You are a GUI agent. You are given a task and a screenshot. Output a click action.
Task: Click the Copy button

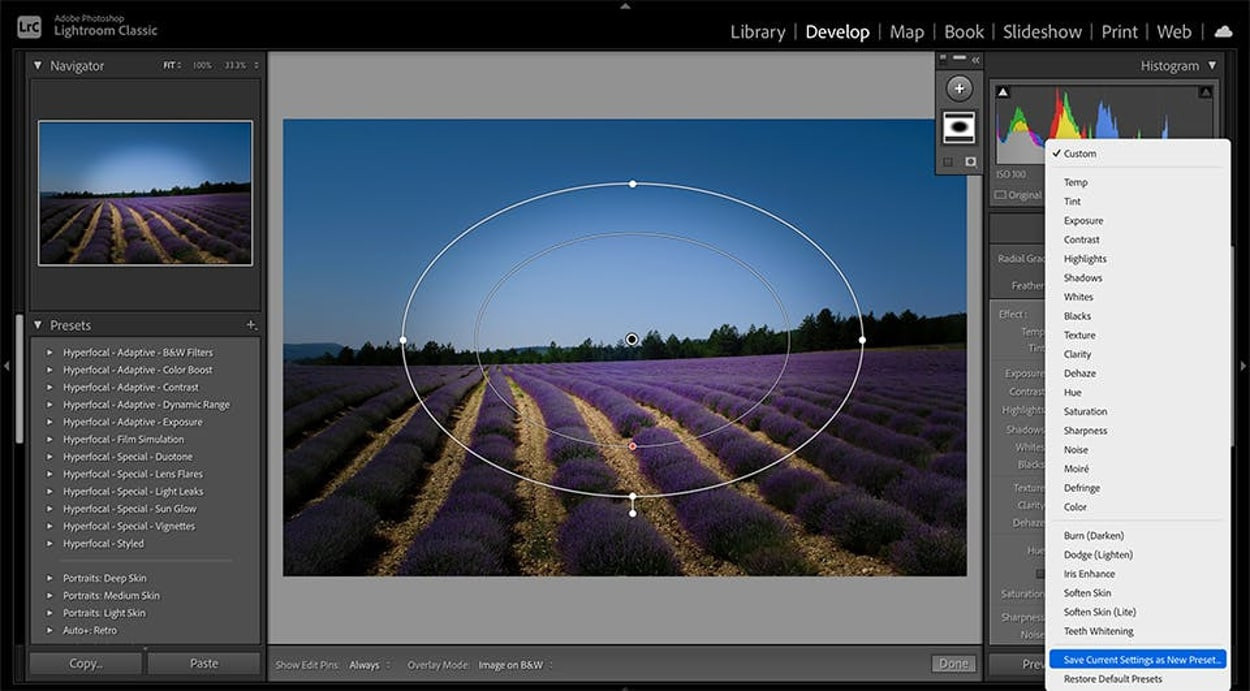pos(85,663)
